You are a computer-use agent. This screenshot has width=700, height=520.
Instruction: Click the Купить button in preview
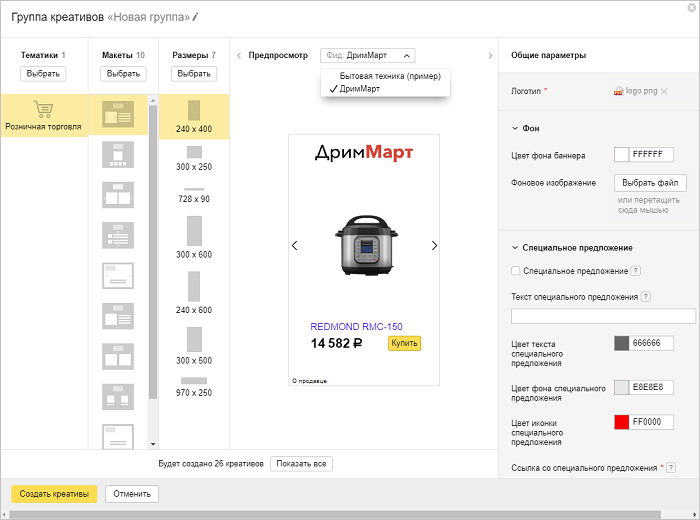(404, 343)
